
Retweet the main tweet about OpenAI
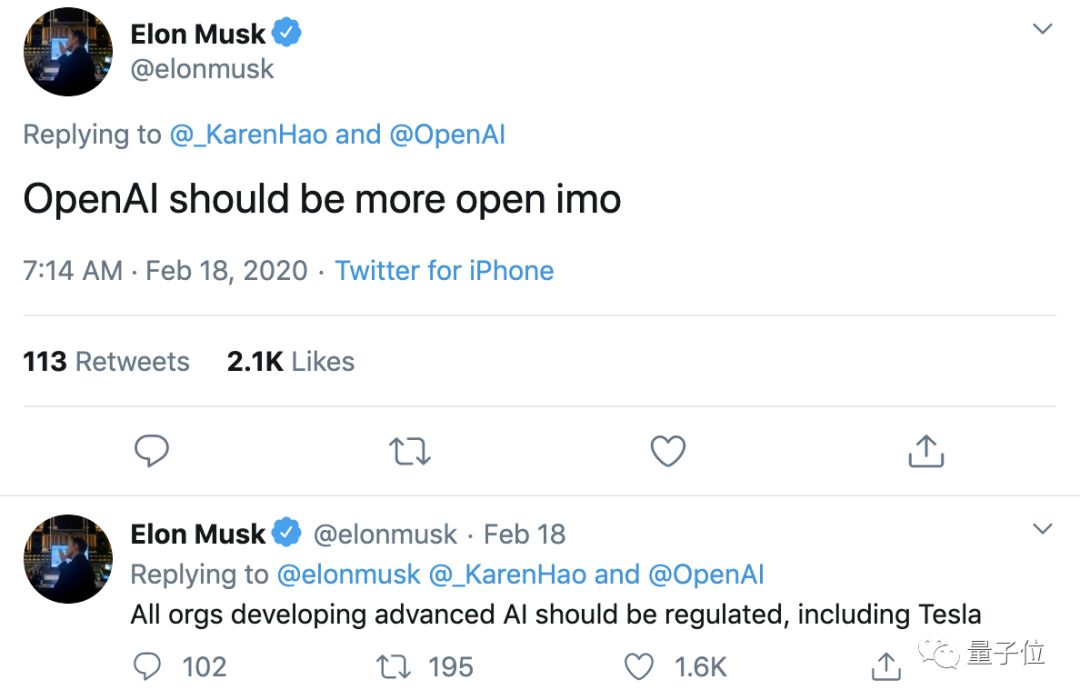[x=409, y=452]
